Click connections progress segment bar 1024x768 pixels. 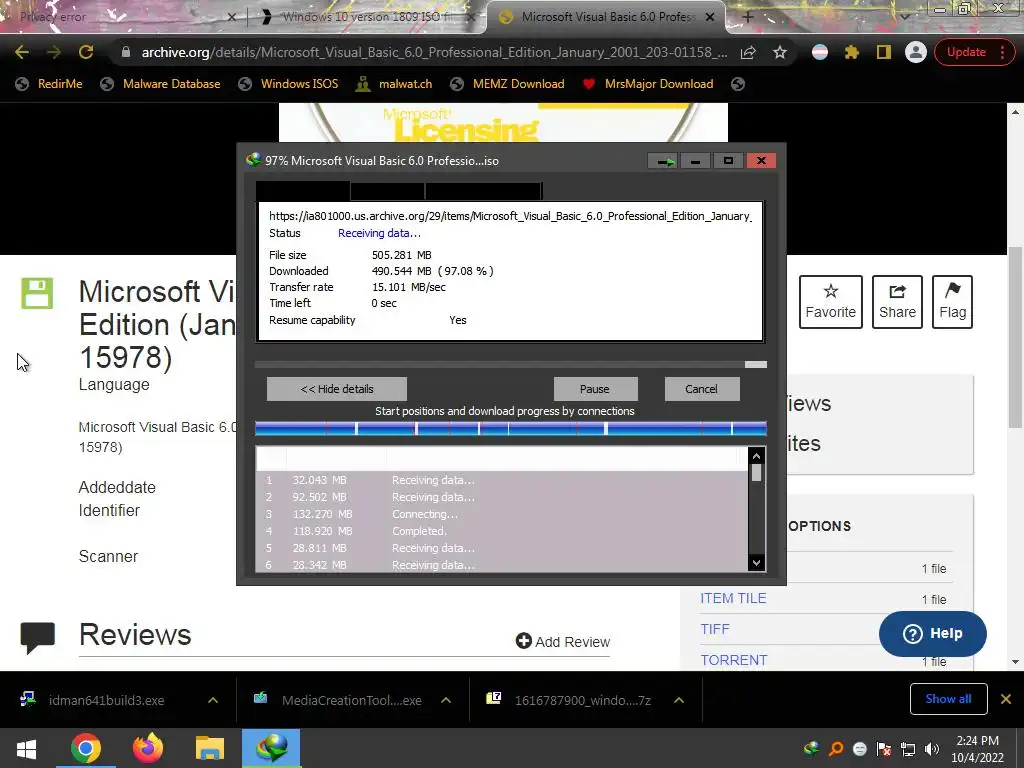coord(511,428)
